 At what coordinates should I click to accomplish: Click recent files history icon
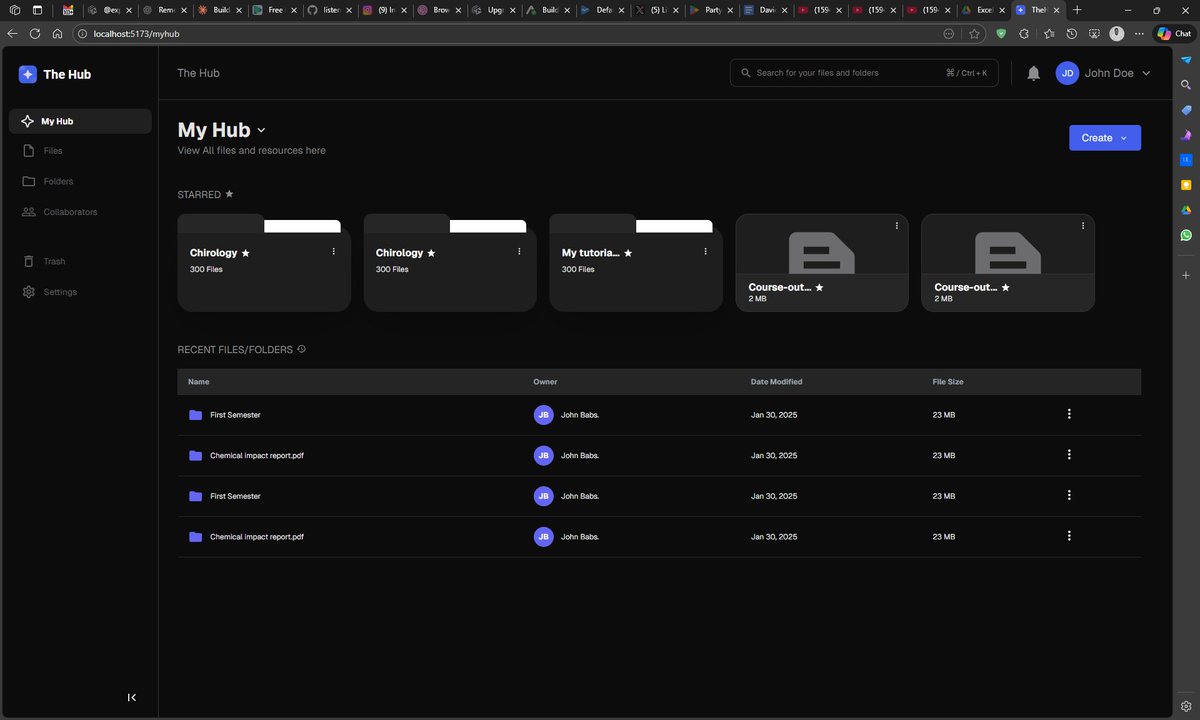pyautogui.click(x=302, y=349)
